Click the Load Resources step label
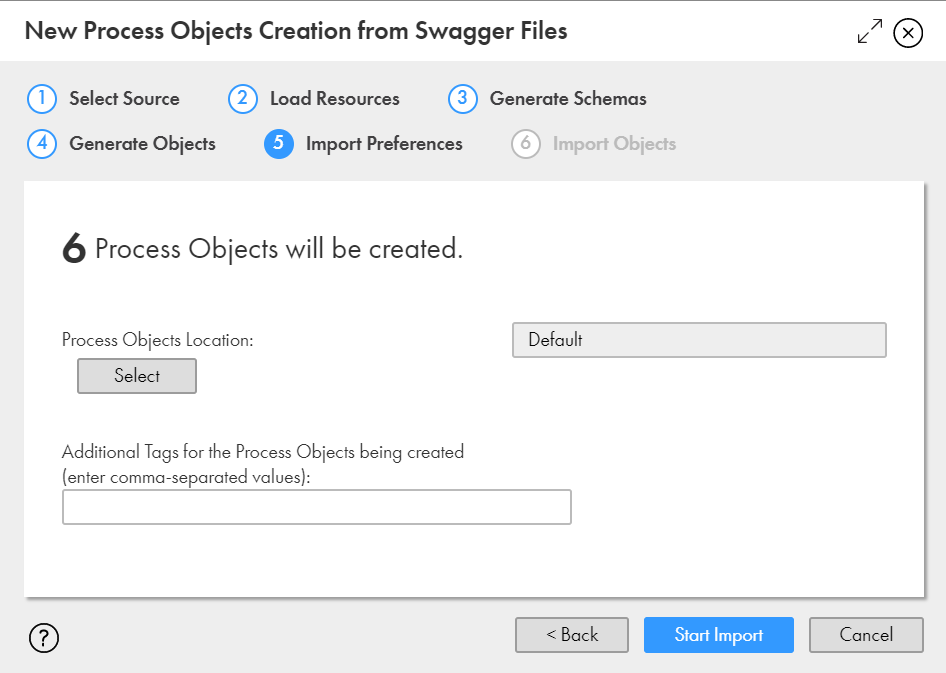 click(x=335, y=98)
